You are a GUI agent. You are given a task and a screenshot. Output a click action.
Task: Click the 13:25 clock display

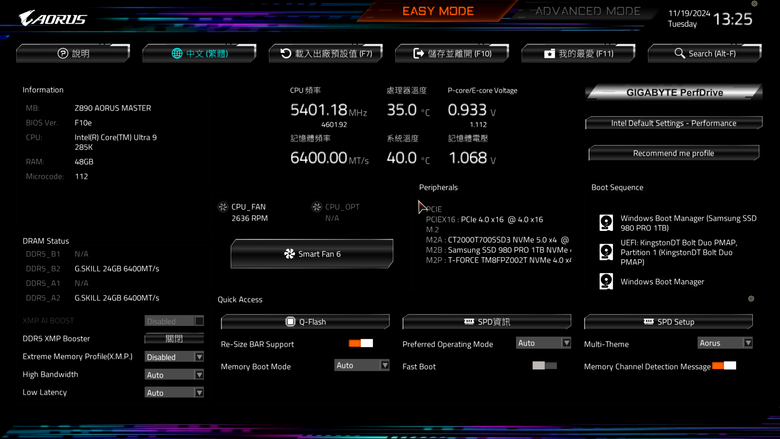[733, 19]
